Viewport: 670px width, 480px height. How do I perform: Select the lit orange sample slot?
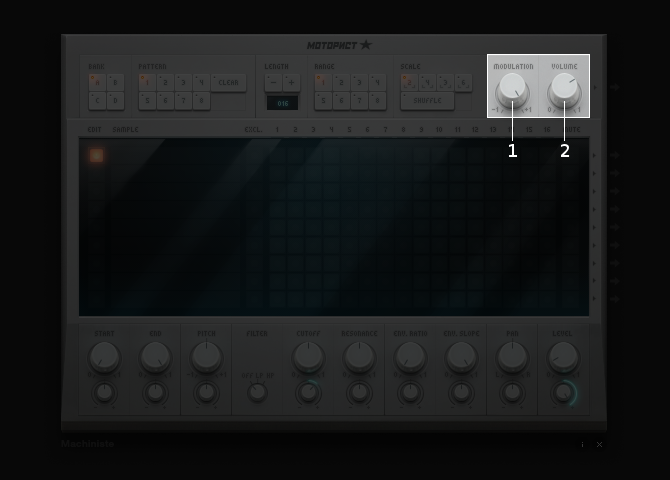(x=96, y=156)
